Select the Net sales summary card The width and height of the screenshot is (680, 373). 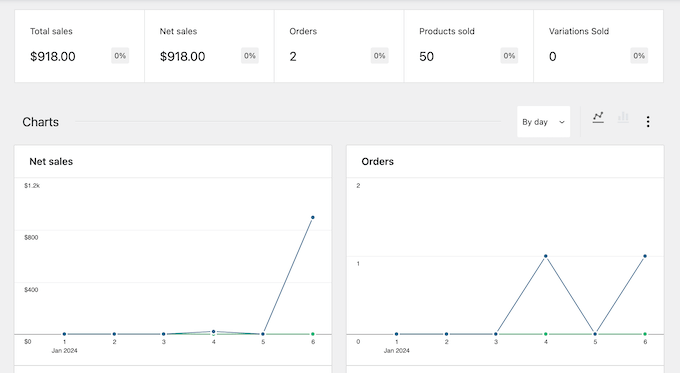click(209, 46)
